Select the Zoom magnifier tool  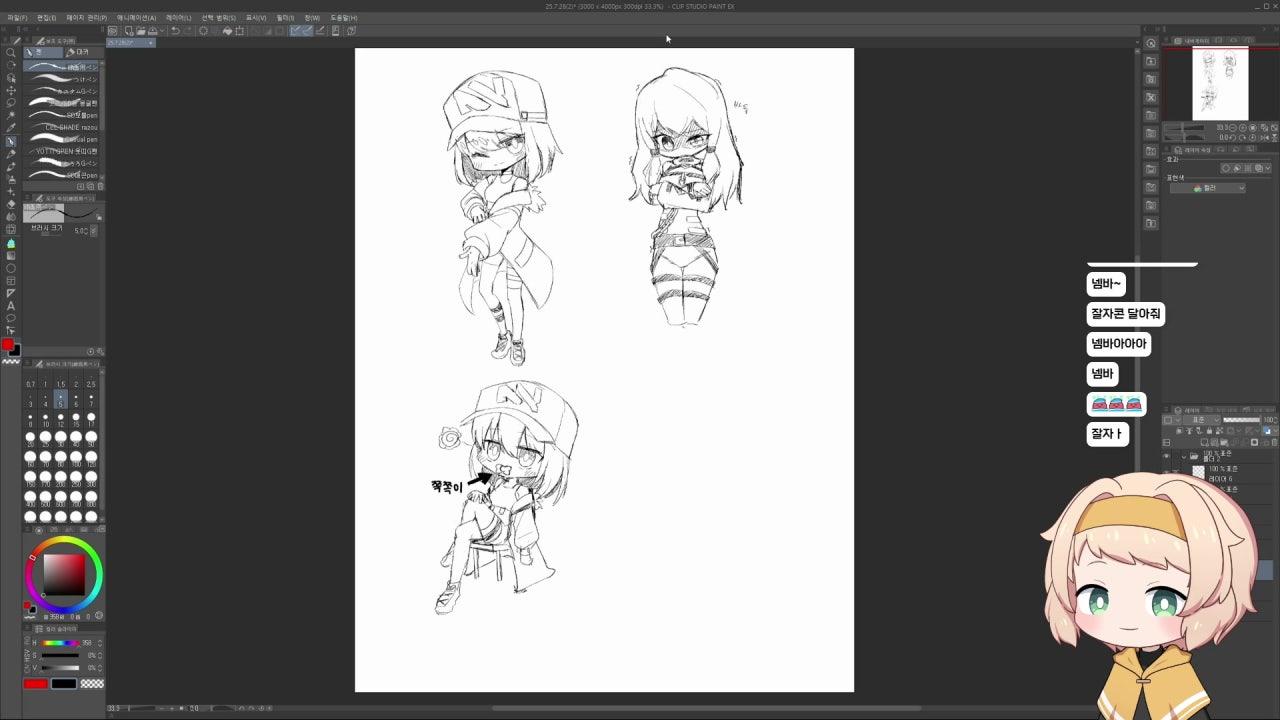pos(11,52)
